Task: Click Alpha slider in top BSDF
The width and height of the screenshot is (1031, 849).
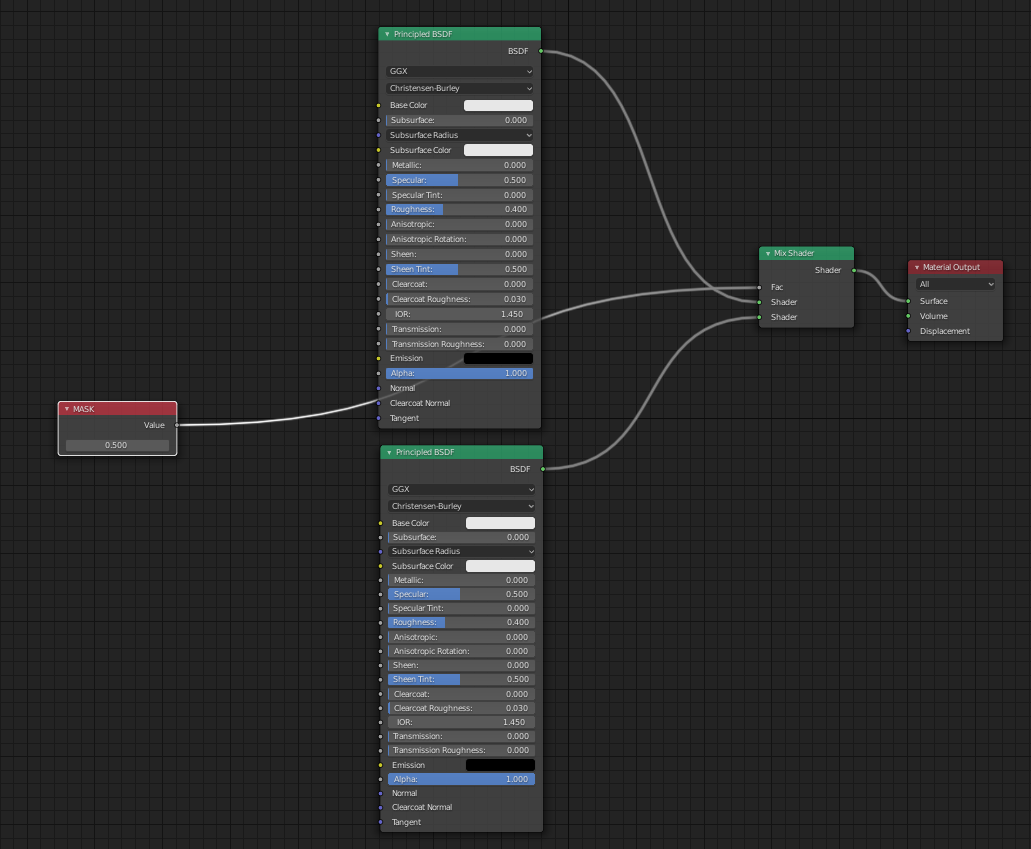Action: point(460,373)
